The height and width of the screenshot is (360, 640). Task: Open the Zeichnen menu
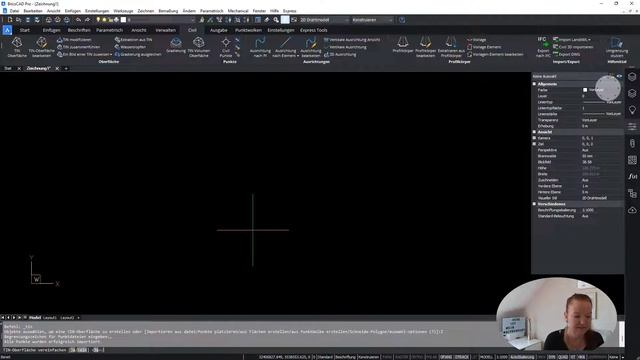pos(146,11)
